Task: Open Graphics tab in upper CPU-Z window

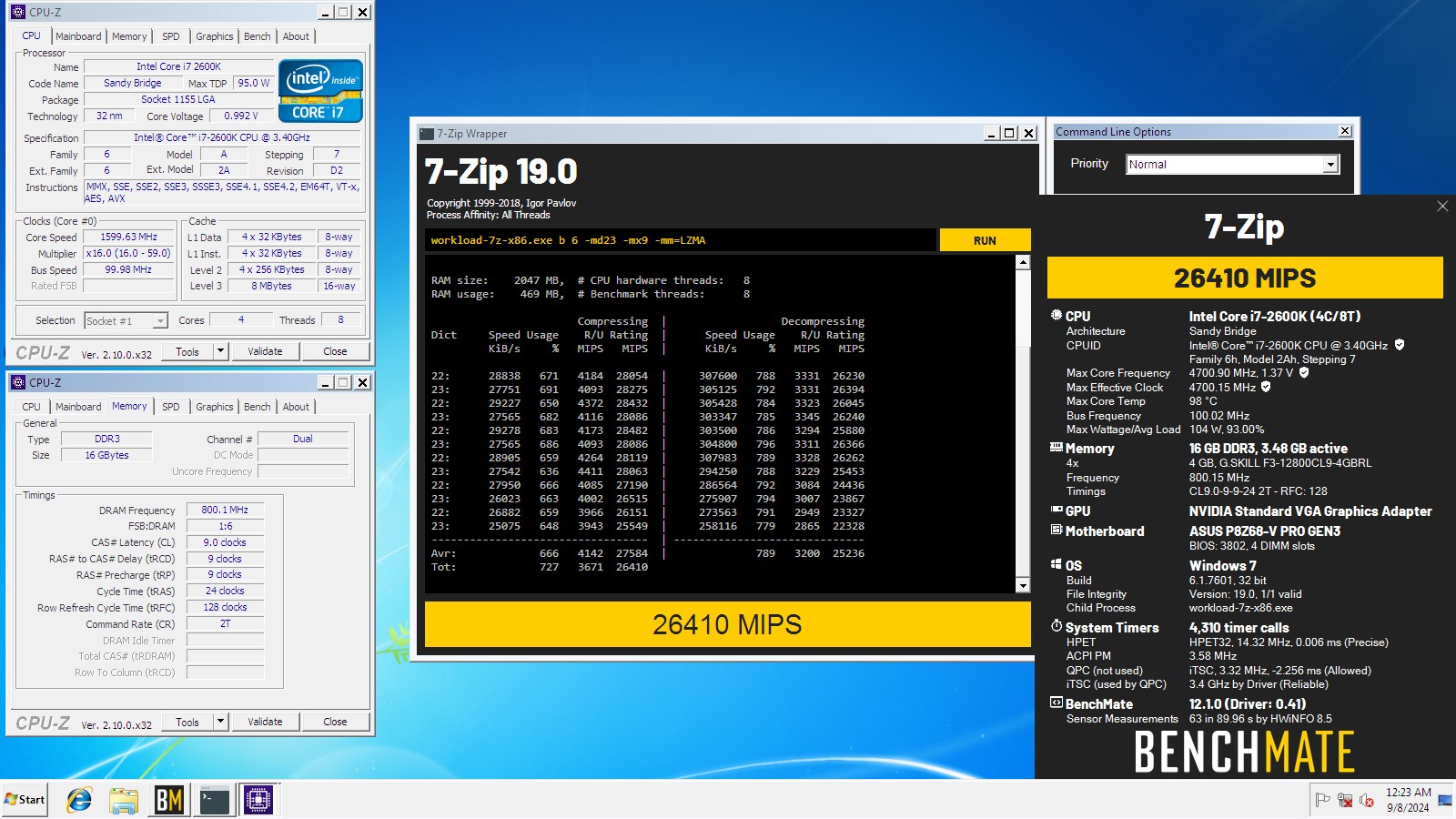Action: tap(215, 36)
